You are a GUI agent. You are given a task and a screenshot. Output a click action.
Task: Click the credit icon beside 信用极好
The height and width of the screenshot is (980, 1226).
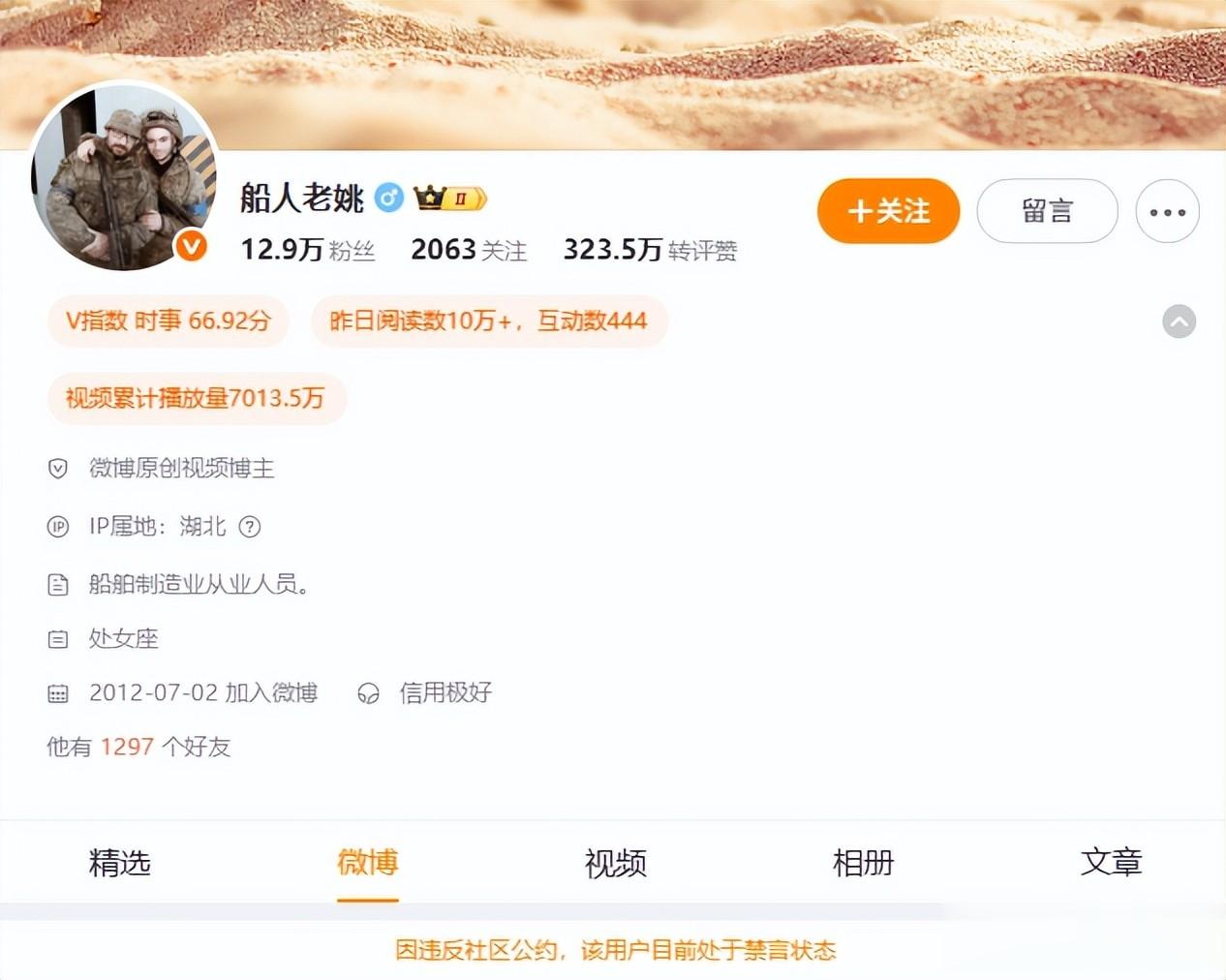(x=368, y=693)
